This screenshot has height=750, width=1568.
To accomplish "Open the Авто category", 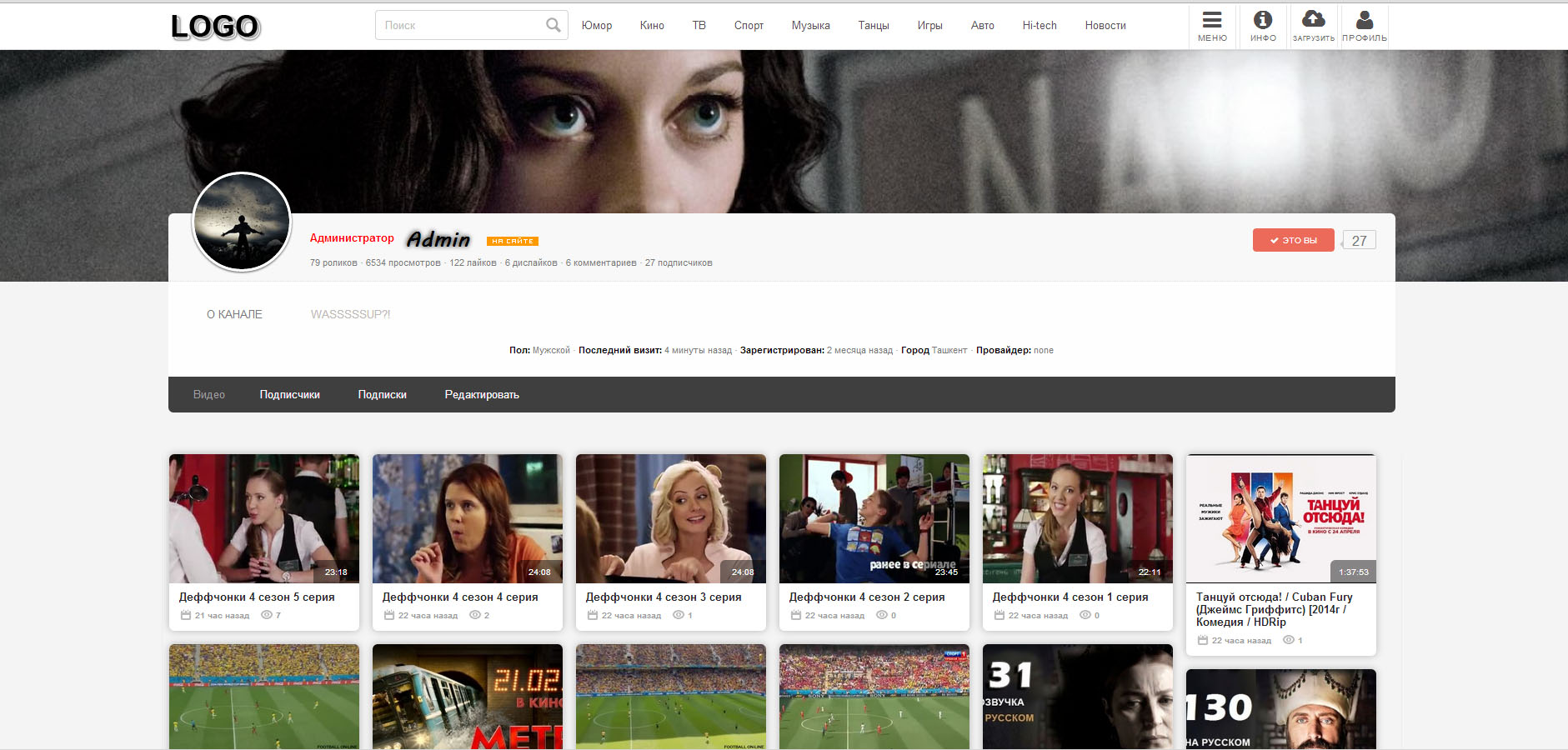I will pos(983,25).
